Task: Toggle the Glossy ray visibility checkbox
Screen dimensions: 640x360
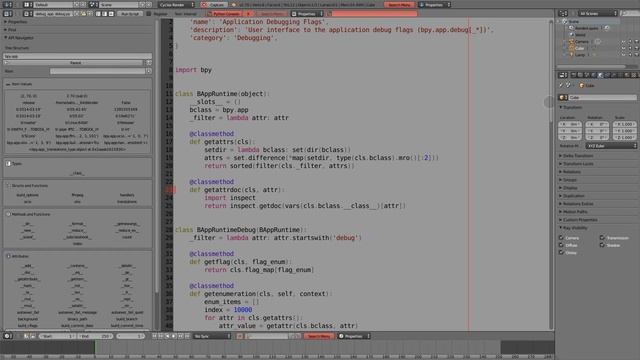Action: (x=562, y=253)
